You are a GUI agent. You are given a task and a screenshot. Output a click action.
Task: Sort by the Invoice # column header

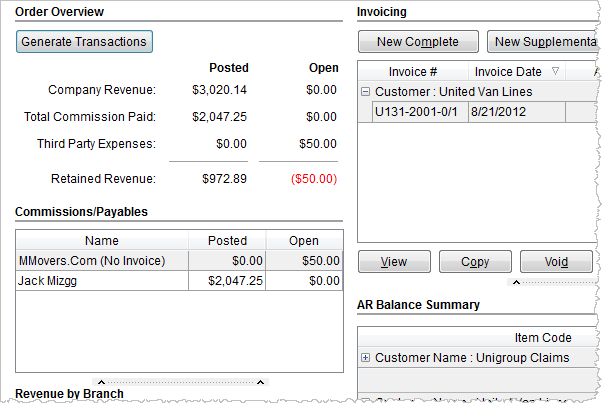[413, 72]
